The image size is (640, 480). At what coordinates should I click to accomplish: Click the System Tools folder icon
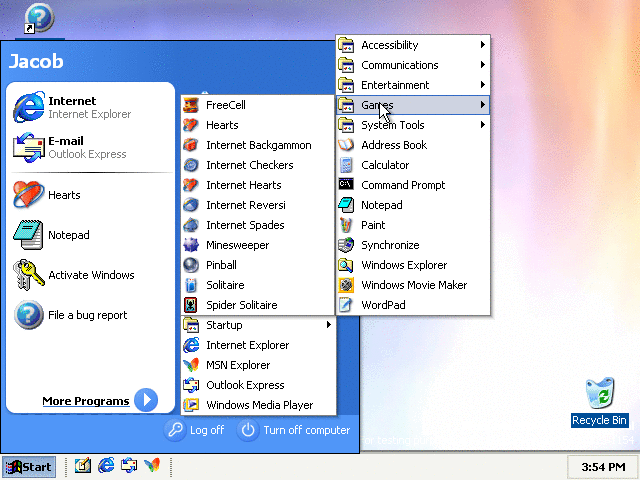coord(346,125)
